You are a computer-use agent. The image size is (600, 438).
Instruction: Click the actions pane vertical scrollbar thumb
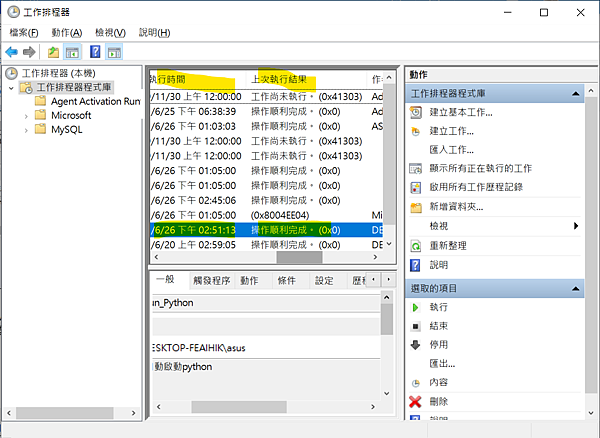tap(591, 245)
